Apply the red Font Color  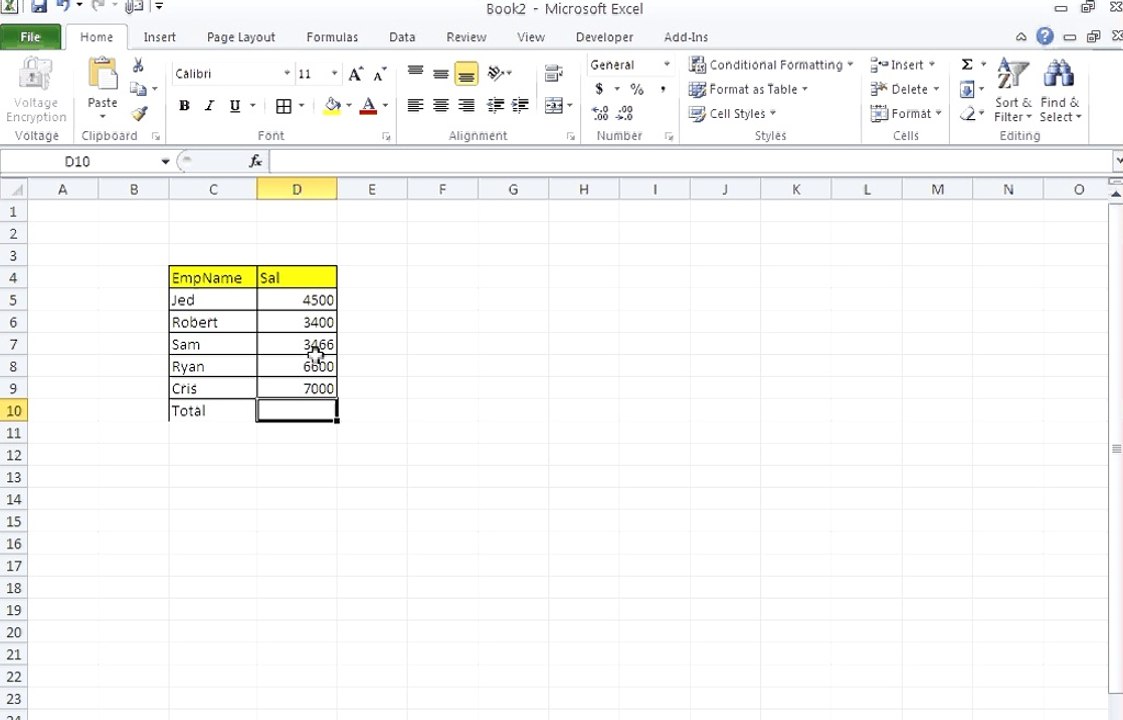[x=368, y=106]
